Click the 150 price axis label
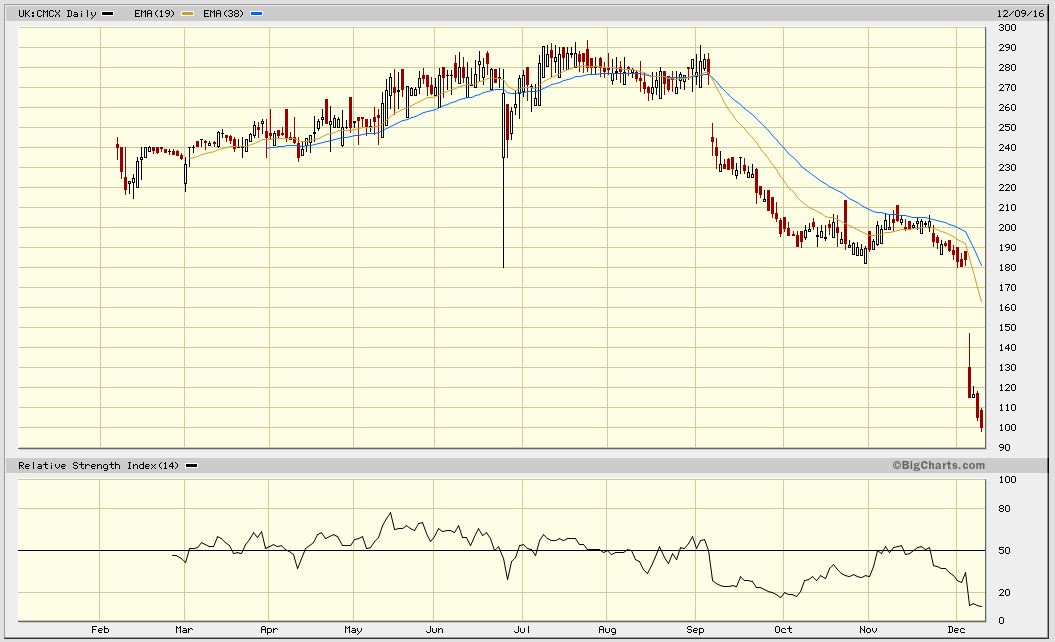 [1007, 328]
